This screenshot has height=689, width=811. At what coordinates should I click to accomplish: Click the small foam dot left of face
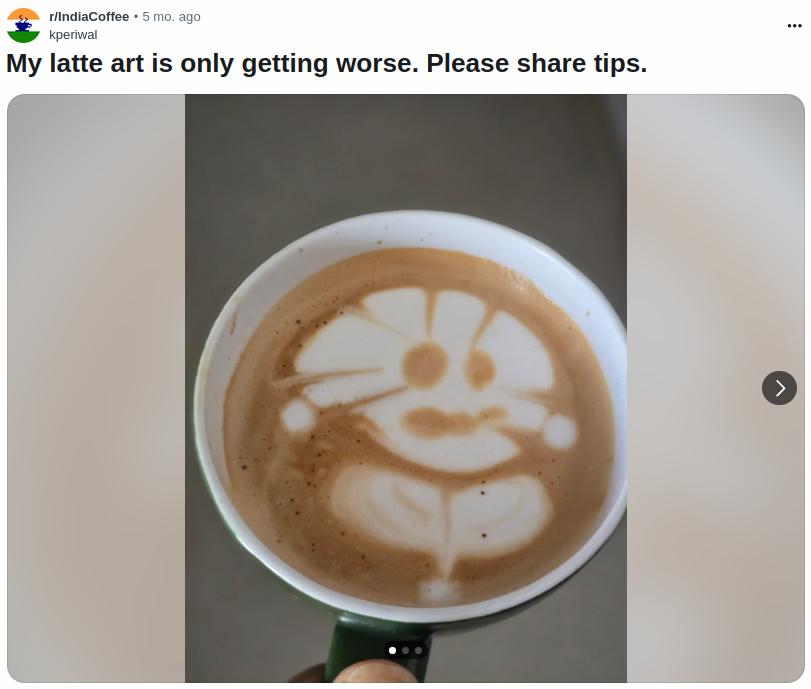click(297, 415)
